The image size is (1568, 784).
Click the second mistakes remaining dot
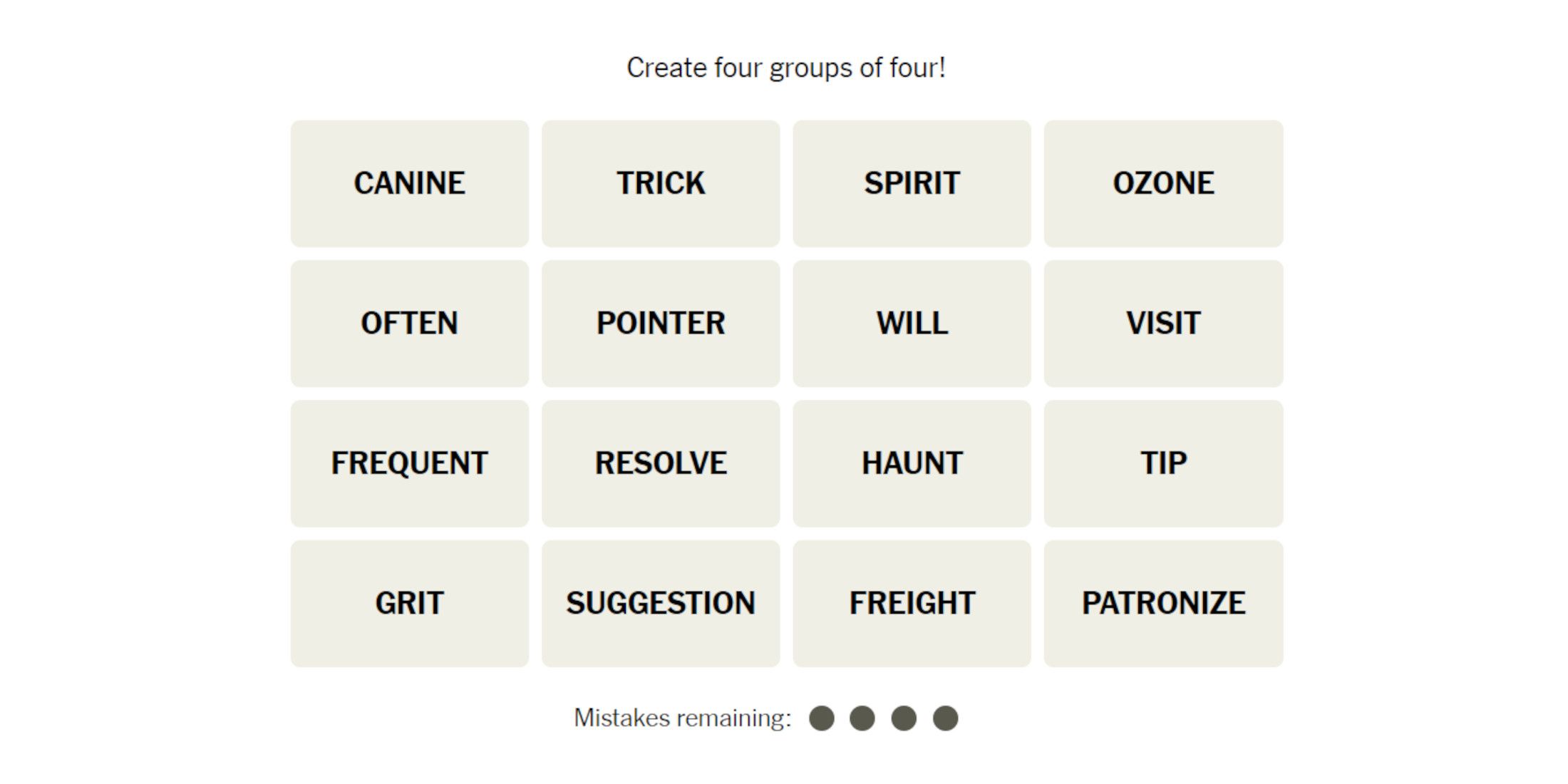click(862, 718)
